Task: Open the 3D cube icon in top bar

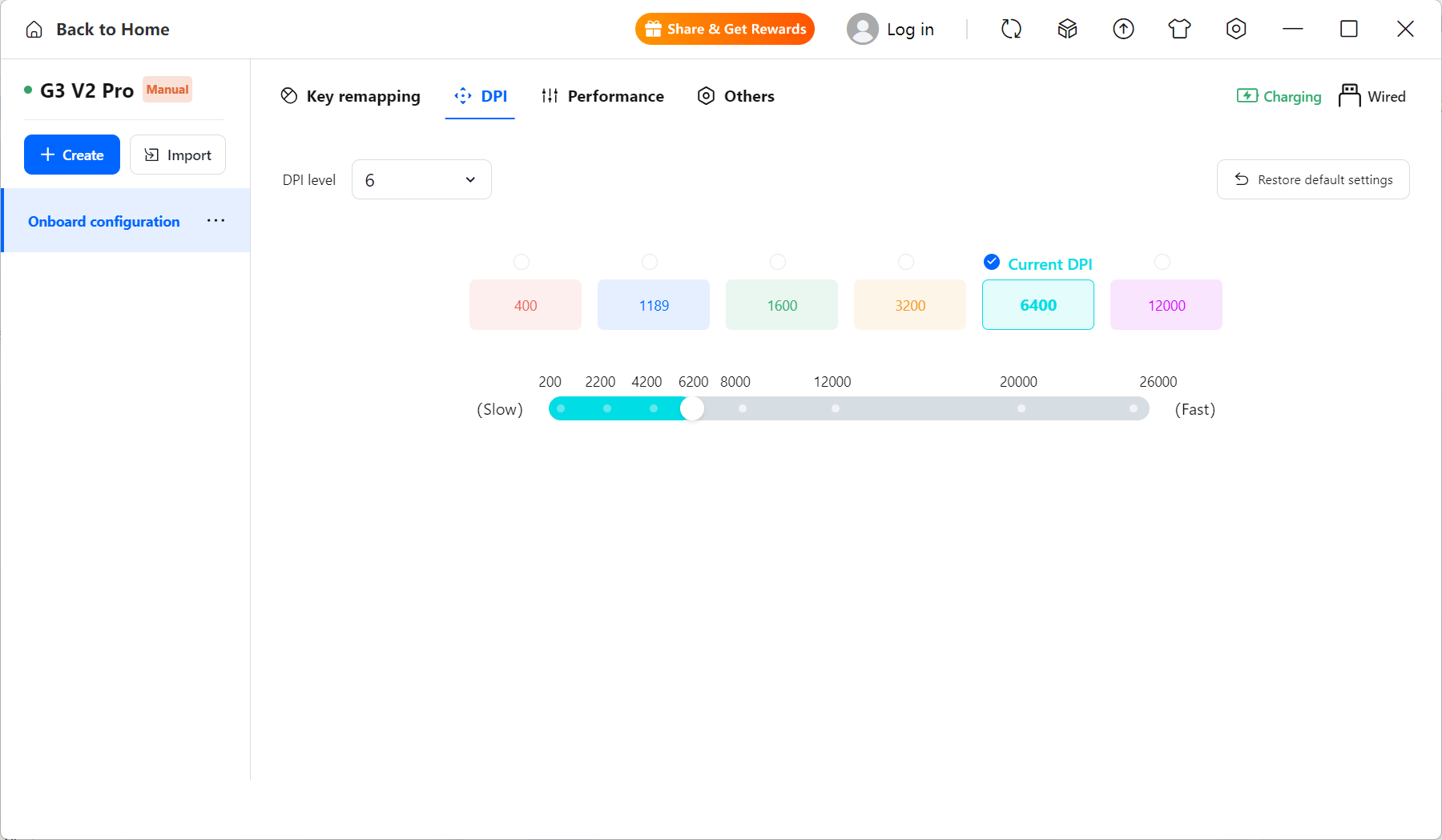Action: pos(1067,29)
